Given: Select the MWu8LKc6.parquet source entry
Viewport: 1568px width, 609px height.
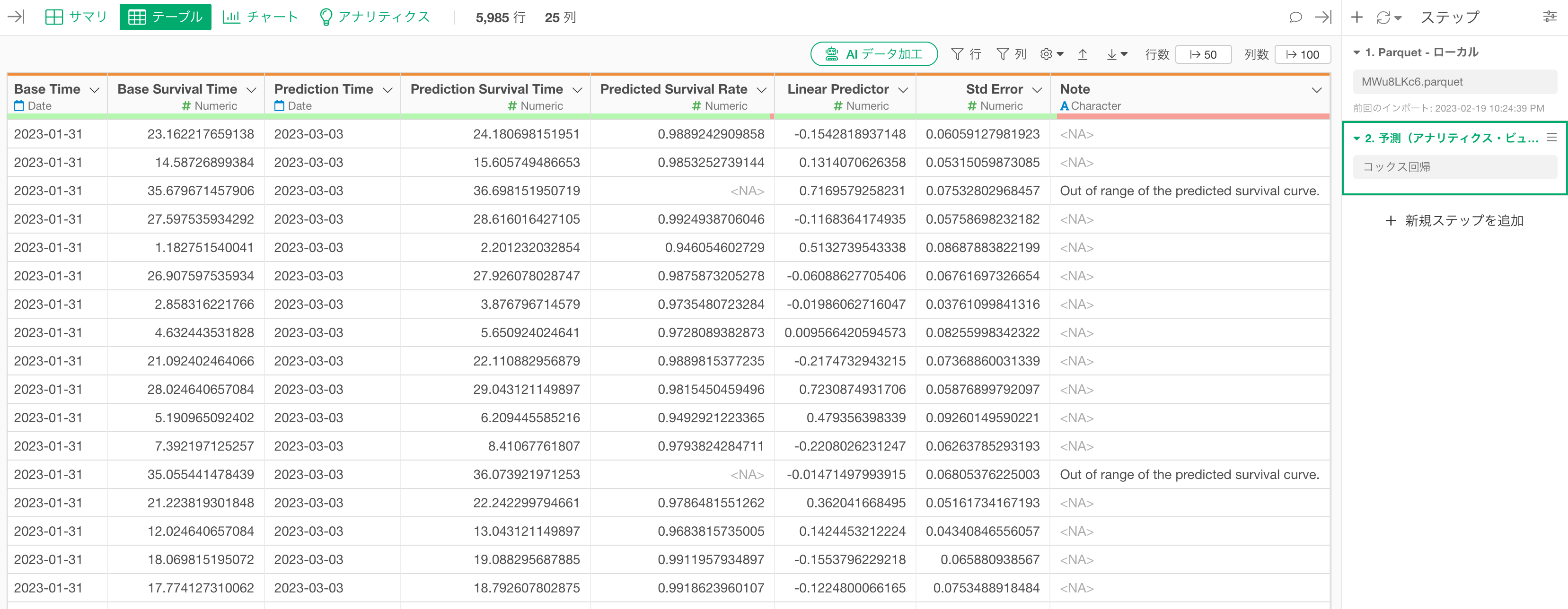Looking at the screenshot, I should click(1455, 81).
